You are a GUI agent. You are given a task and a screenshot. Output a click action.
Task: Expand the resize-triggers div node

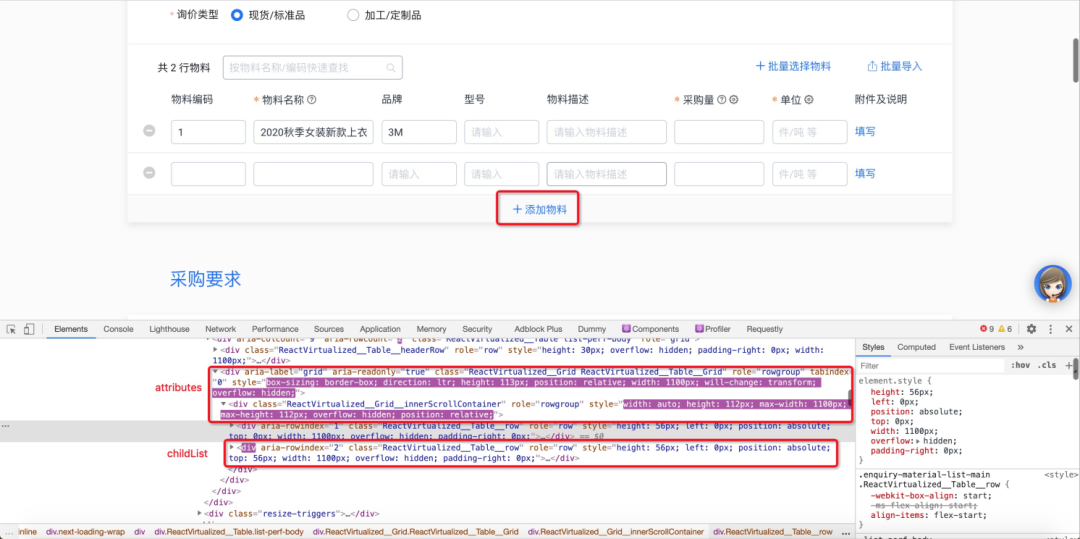tap(200, 513)
